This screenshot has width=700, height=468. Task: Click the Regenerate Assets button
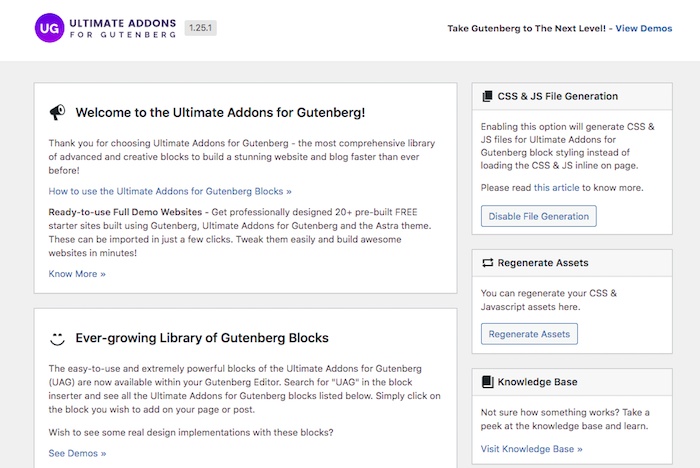[529, 334]
